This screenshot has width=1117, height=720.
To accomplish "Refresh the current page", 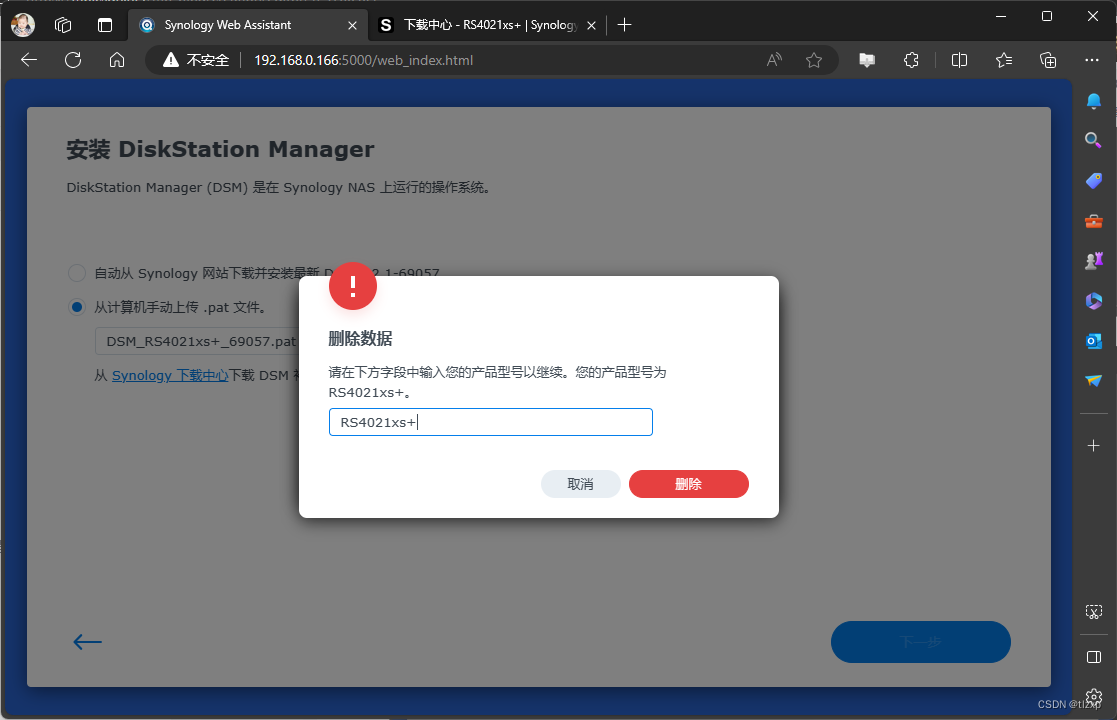I will pos(73,60).
